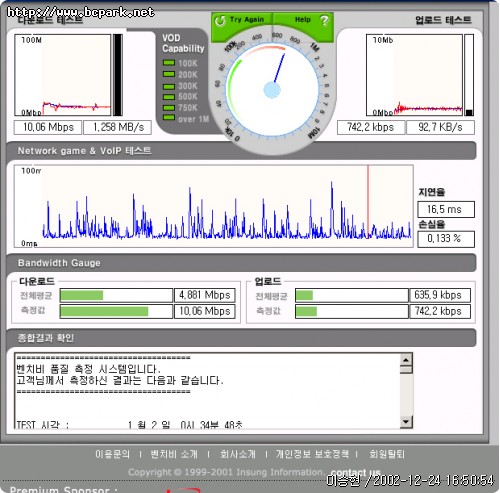Click the Help button label
500x493 pixels.
click(303, 20)
